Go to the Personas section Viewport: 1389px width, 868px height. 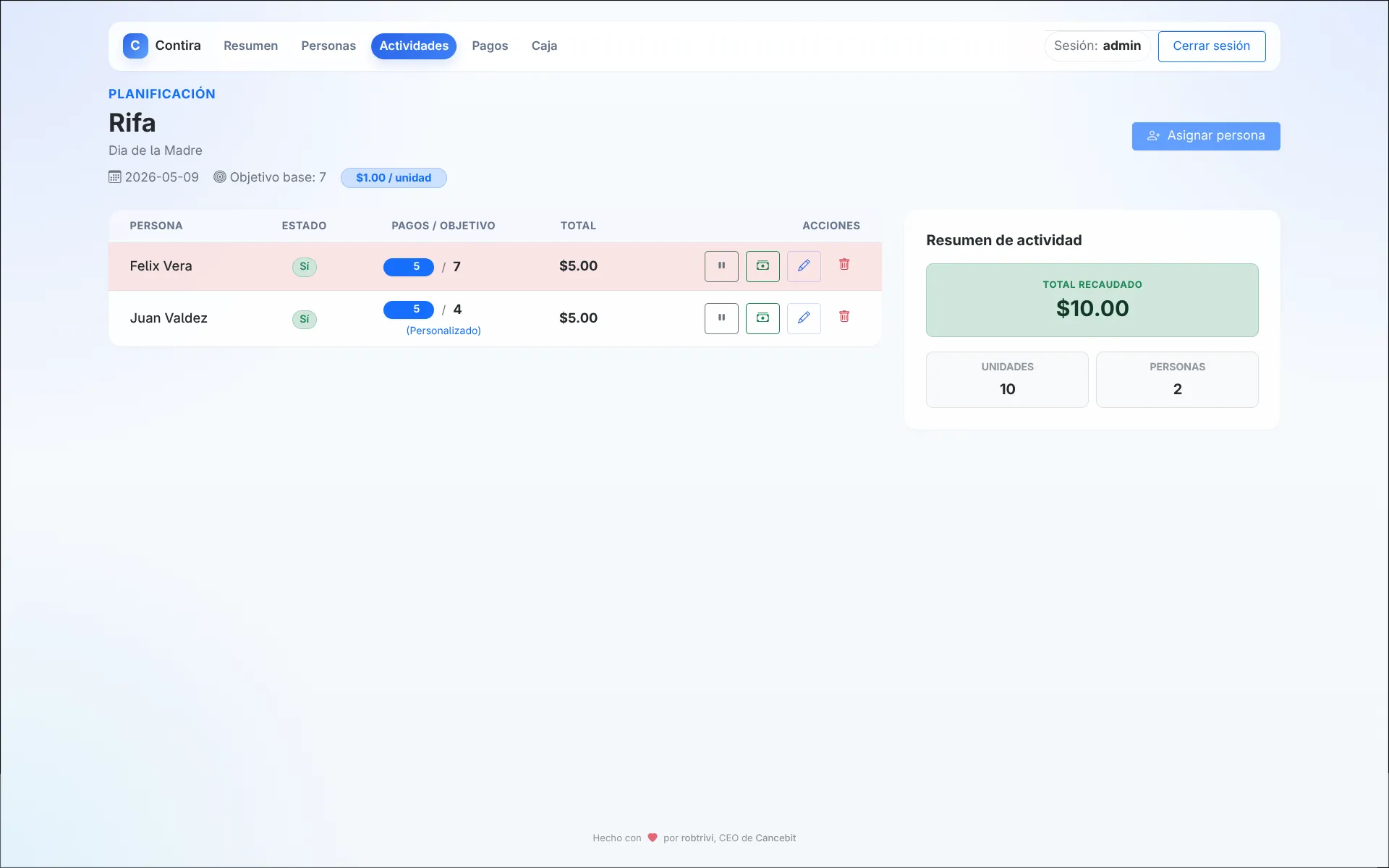click(328, 46)
